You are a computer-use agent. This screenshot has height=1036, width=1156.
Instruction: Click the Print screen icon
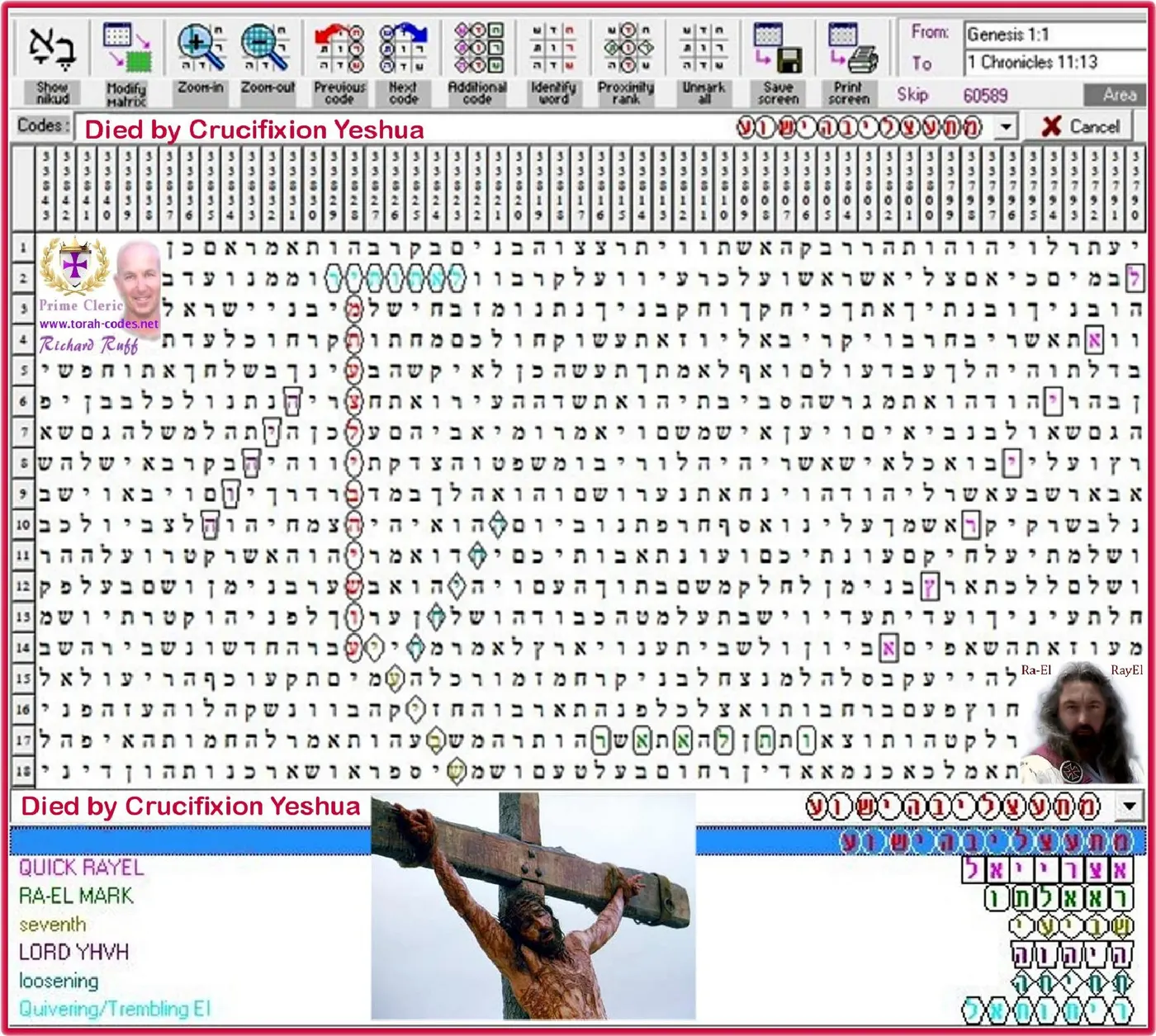851,48
